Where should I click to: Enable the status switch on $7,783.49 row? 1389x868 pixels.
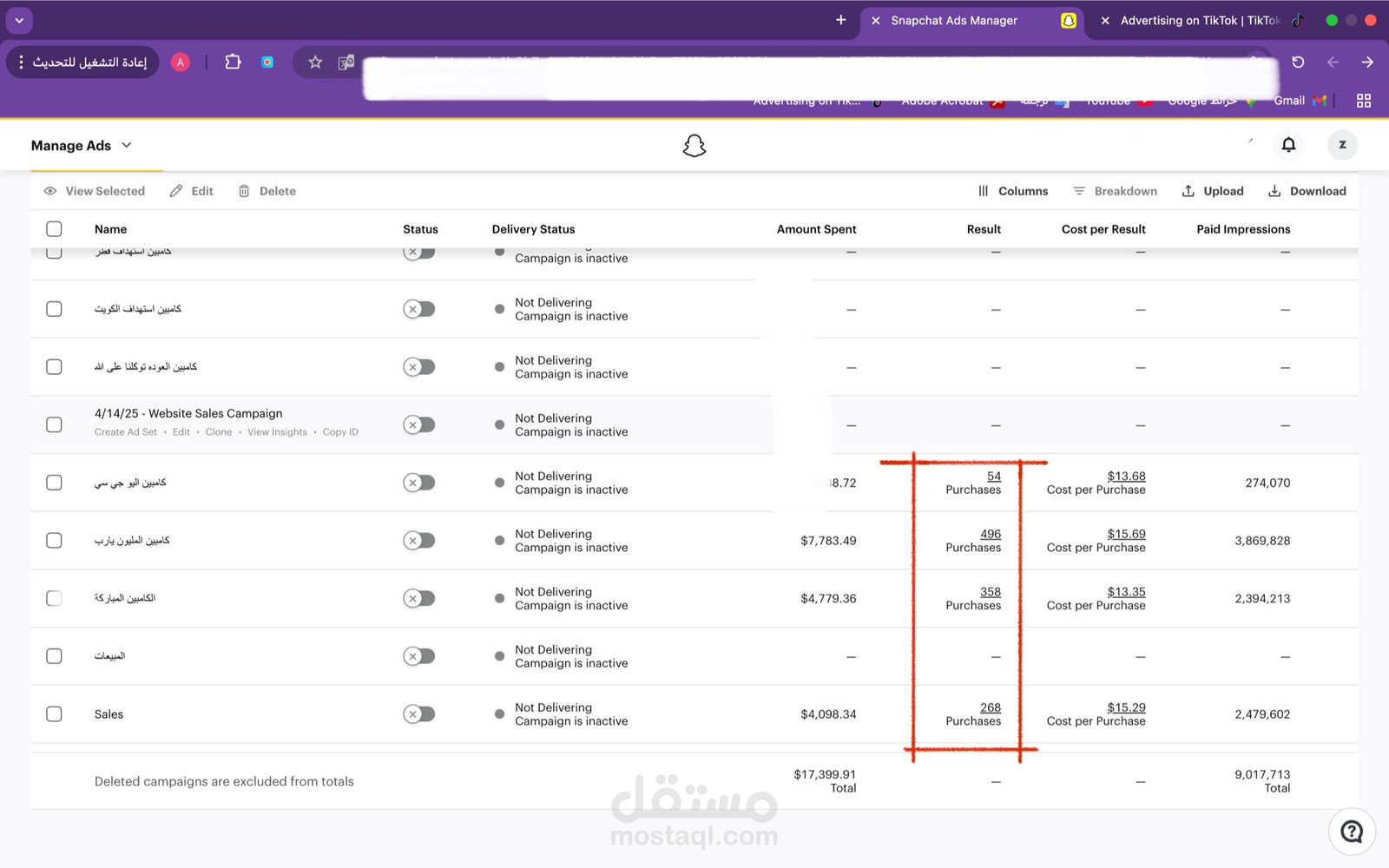418,540
